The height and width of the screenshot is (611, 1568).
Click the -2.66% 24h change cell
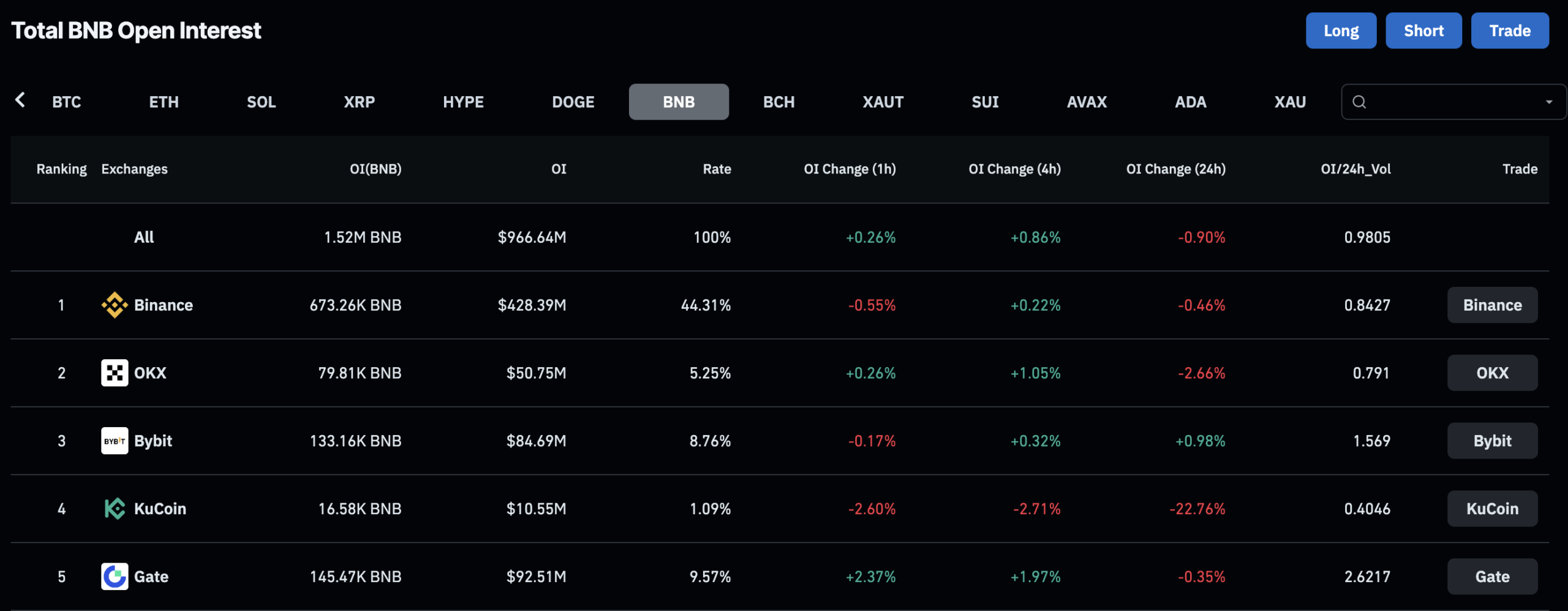(1202, 373)
